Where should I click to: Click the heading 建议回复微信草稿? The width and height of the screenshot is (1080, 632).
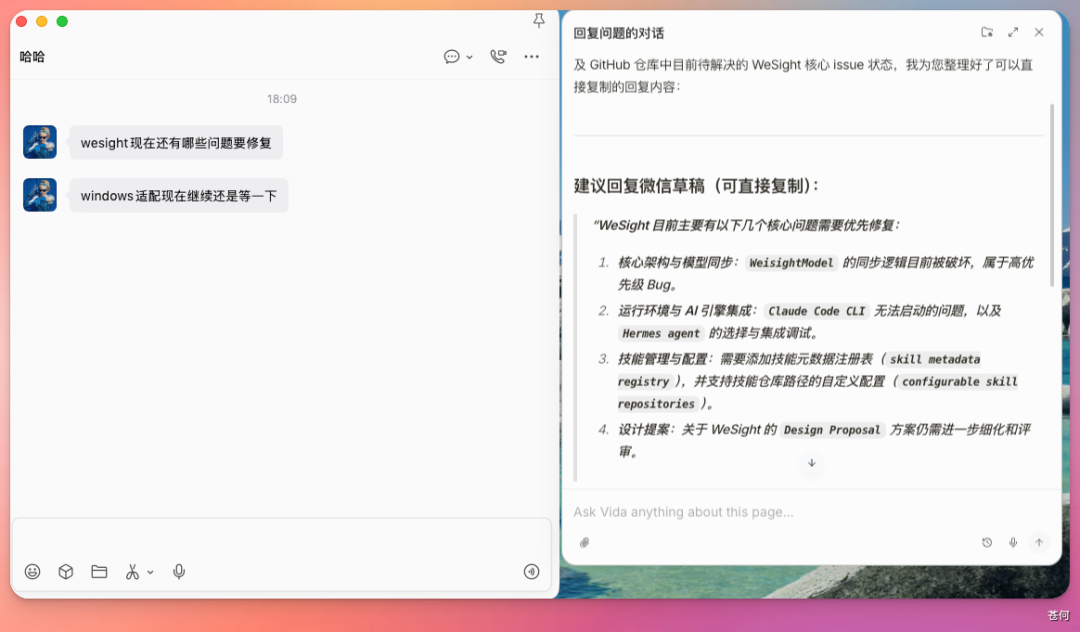pos(696,186)
